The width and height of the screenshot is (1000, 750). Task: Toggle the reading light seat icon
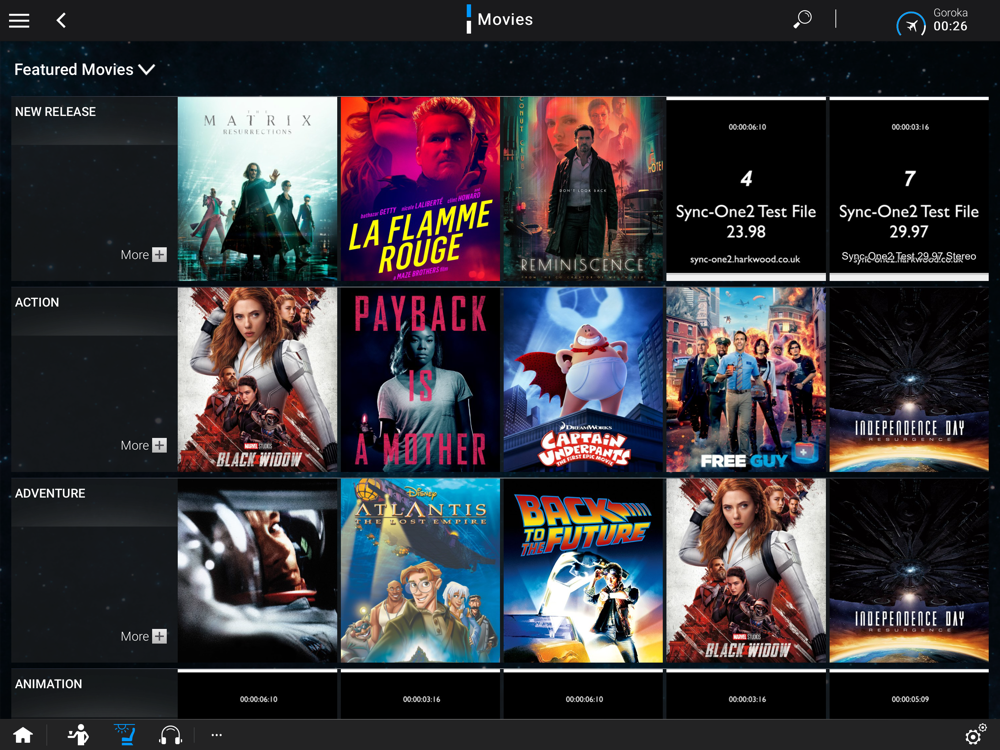click(x=124, y=735)
